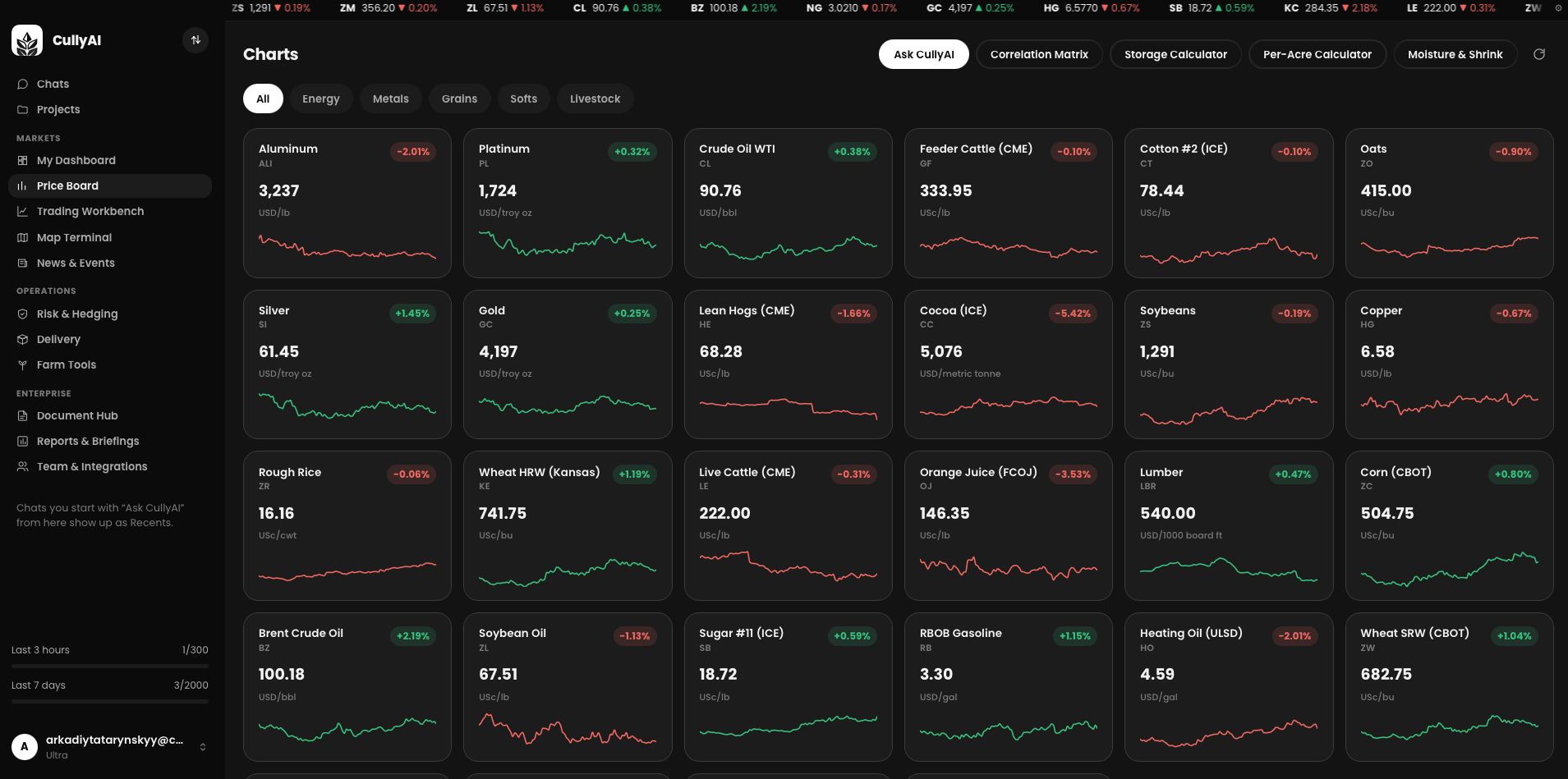Click the Risk & Hedging shield icon

coord(23,314)
